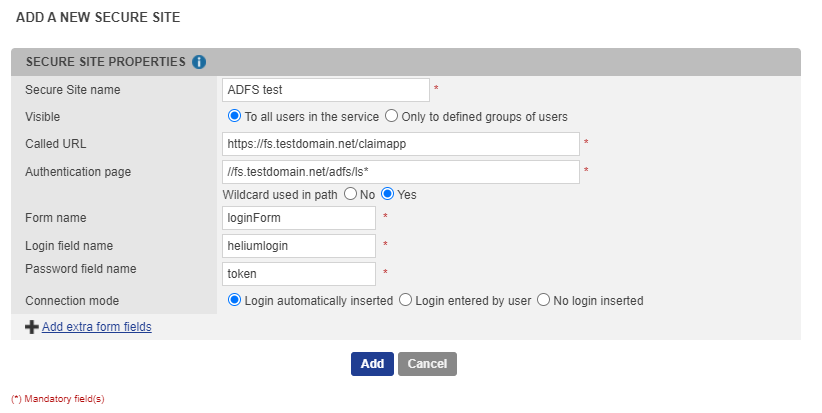Click the info icon beside Secure Site Properties
The image size is (822, 413).
tap(199, 62)
